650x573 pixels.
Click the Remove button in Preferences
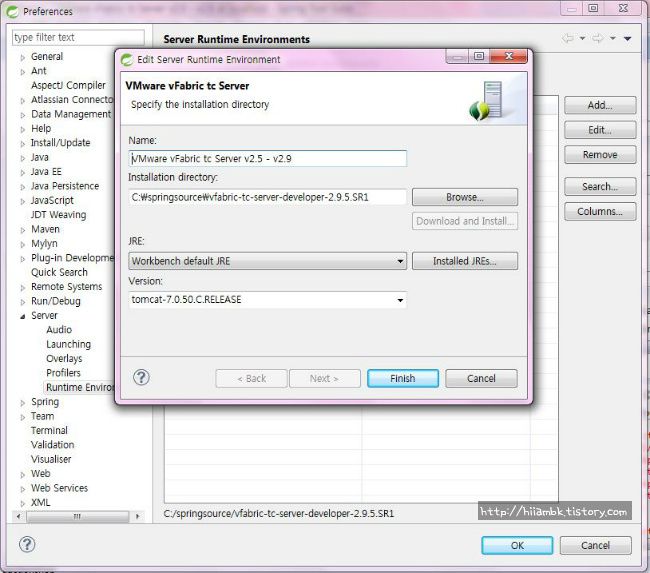[x=600, y=155]
